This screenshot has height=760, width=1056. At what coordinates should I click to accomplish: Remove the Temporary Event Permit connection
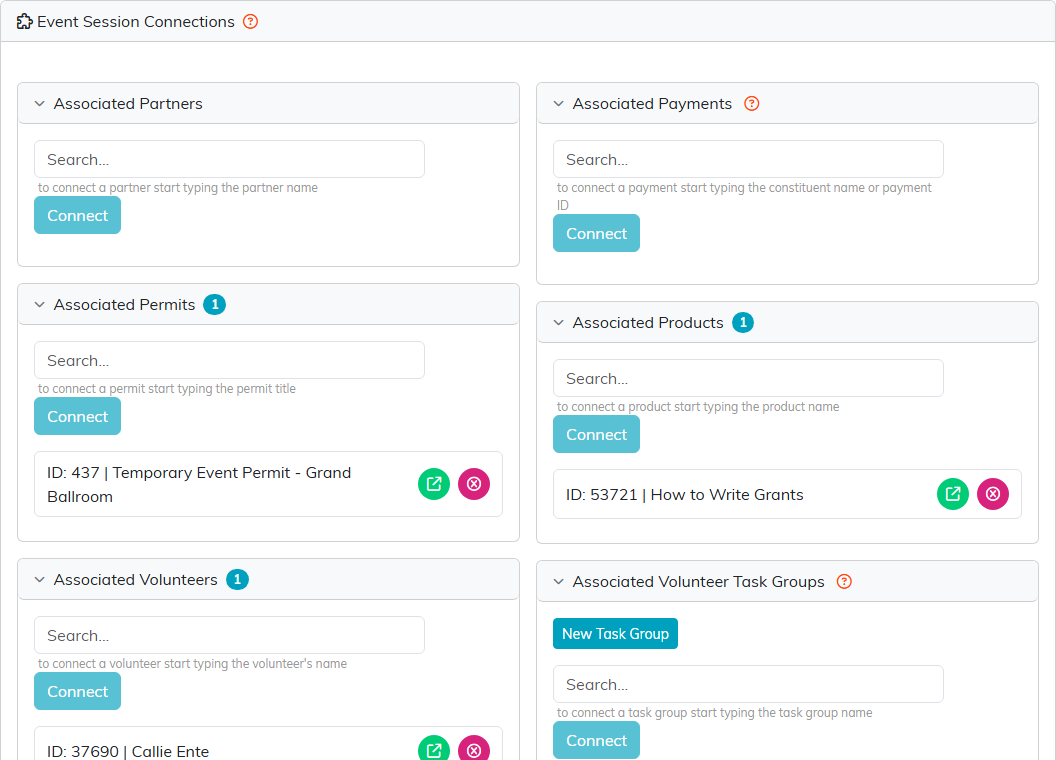tap(474, 484)
